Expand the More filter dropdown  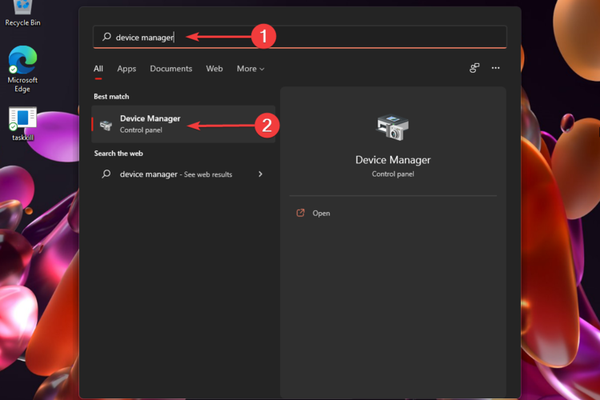pyautogui.click(x=250, y=69)
